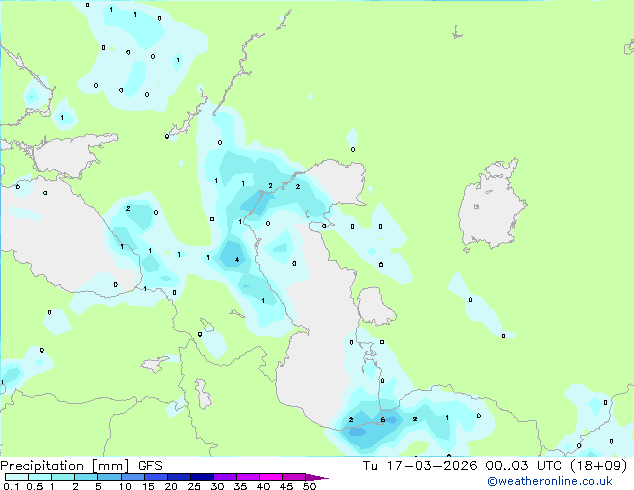Click the '6' precipitation value on map

(x=383, y=420)
